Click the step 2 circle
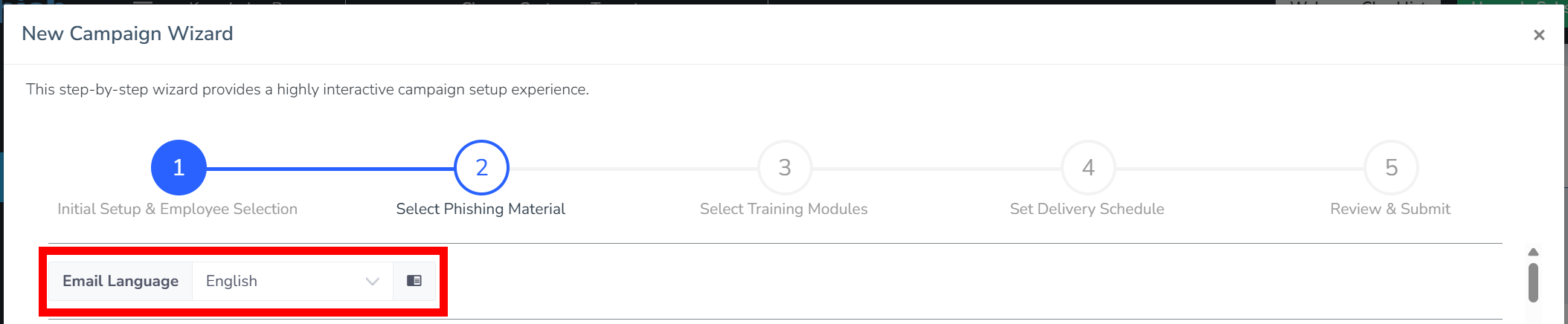This screenshot has width=1568, height=324. tap(481, 168)
